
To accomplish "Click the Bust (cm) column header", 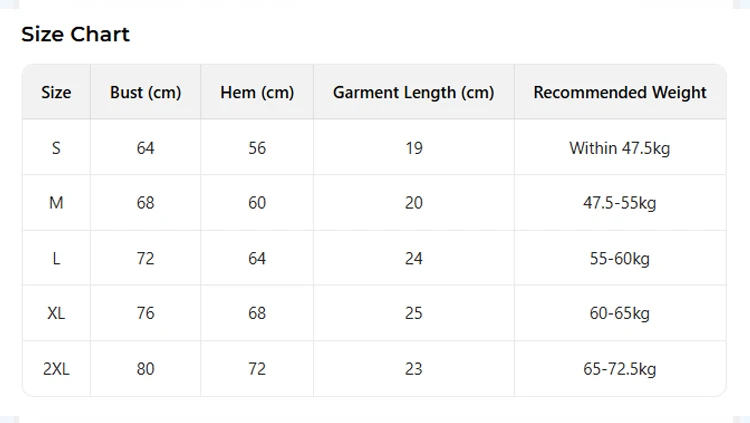I will point(145,92).
